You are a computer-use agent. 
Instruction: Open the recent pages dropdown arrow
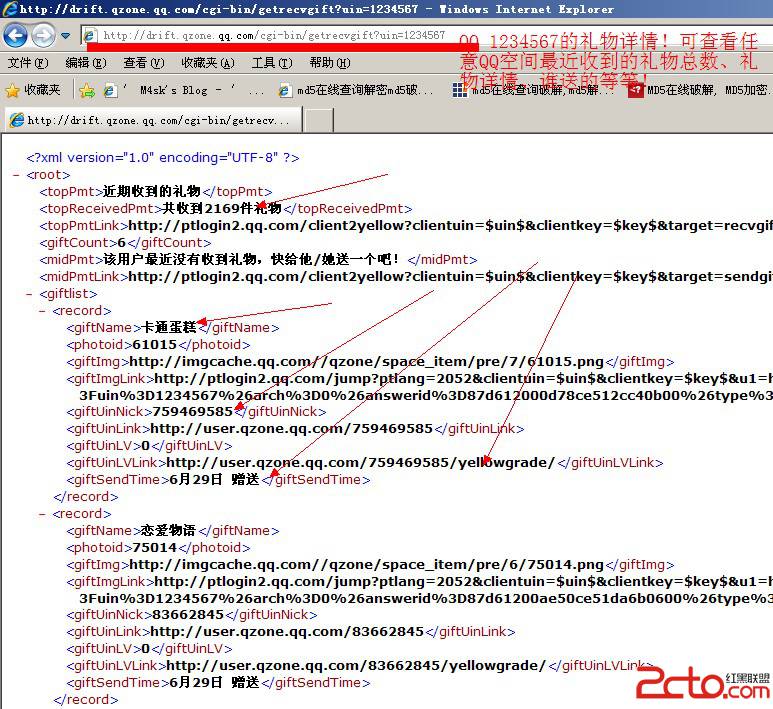click(65, 35)
